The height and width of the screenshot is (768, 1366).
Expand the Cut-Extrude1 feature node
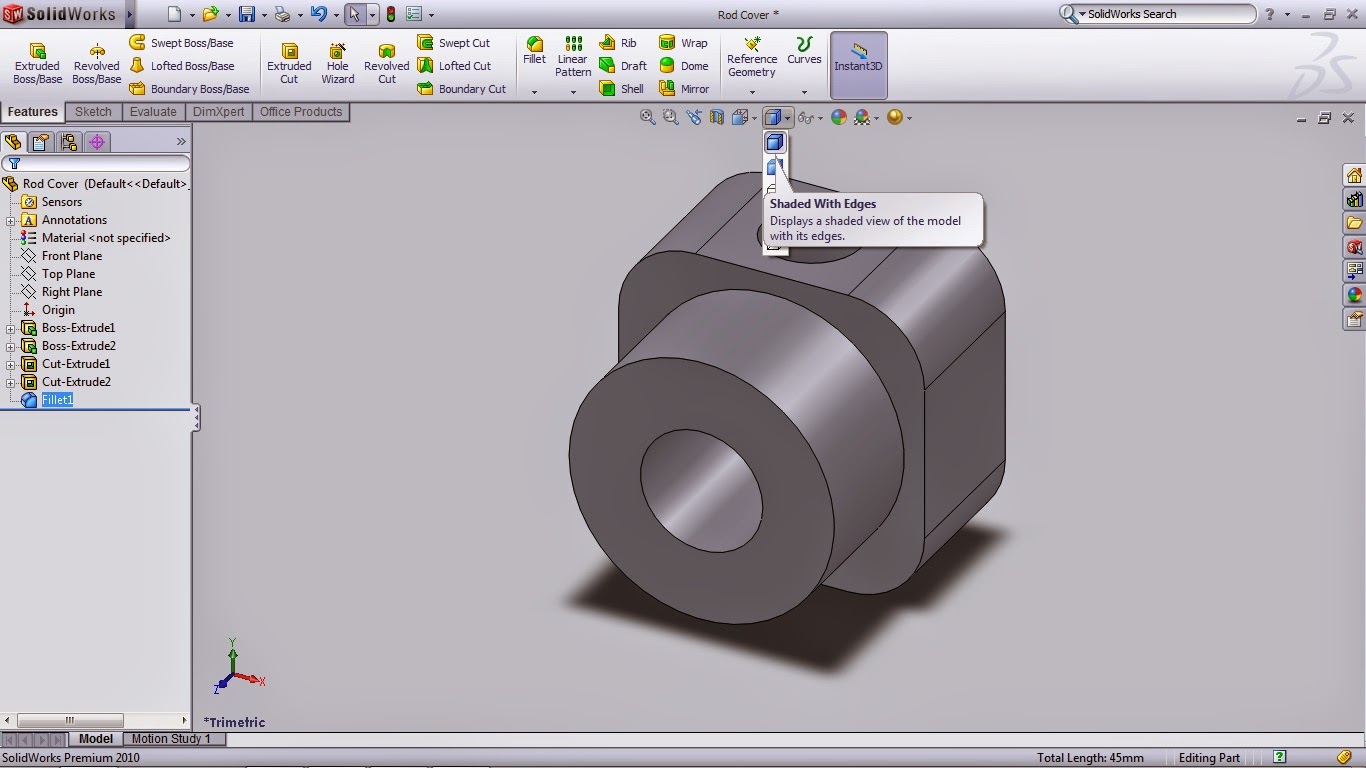(10, 364)
